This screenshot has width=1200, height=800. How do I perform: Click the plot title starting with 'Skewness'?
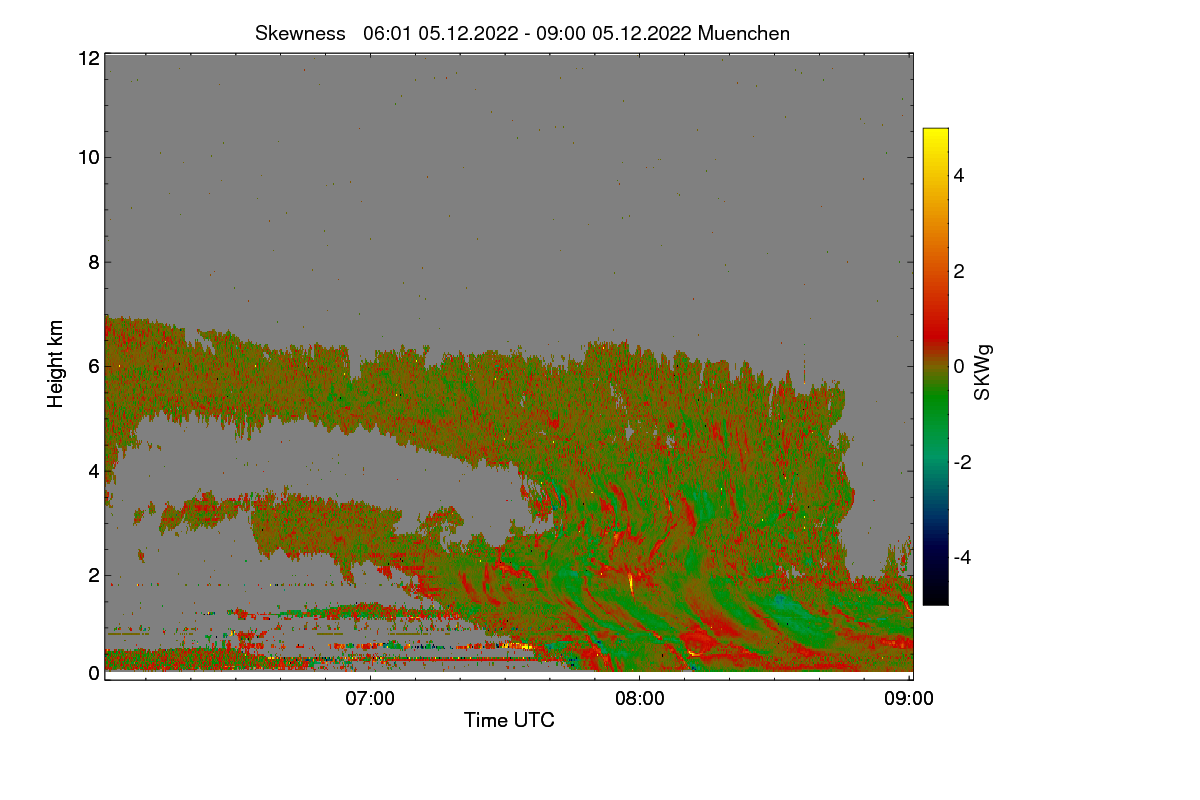tap(523, 33)
